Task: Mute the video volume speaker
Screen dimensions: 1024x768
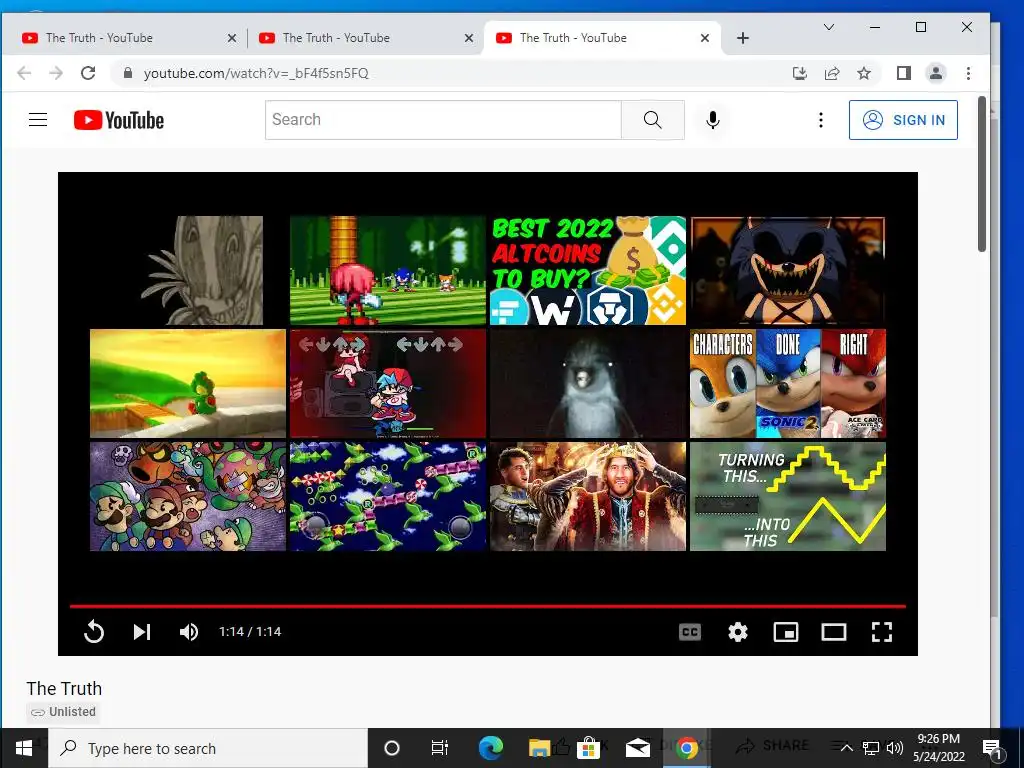Action: pyautogui.click(x=189, y=632)
